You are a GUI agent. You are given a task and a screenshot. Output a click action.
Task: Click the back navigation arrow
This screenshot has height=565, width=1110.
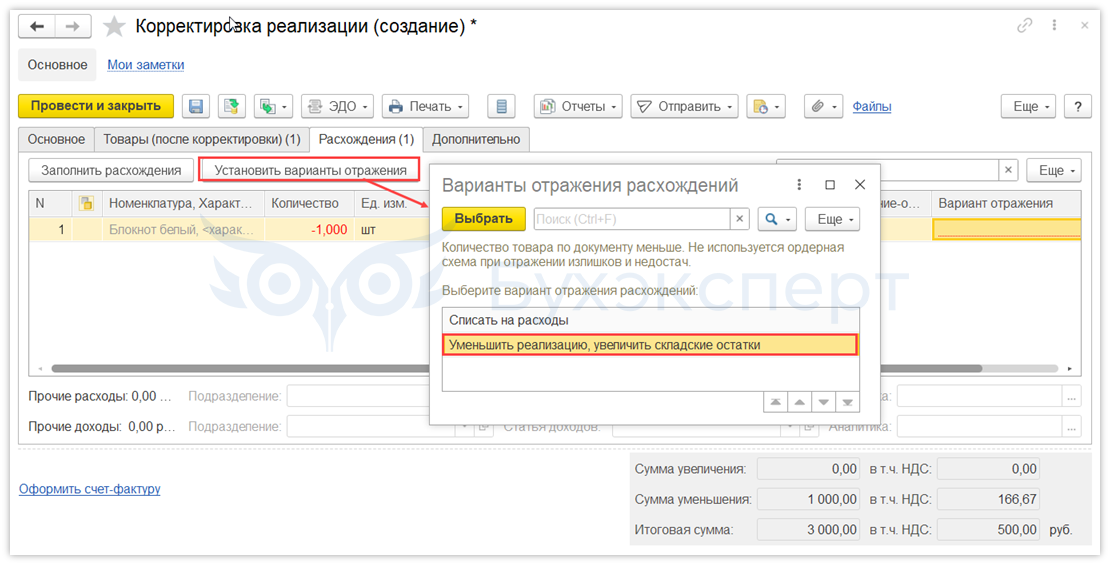pyautogui.click(x=37, y=27)
